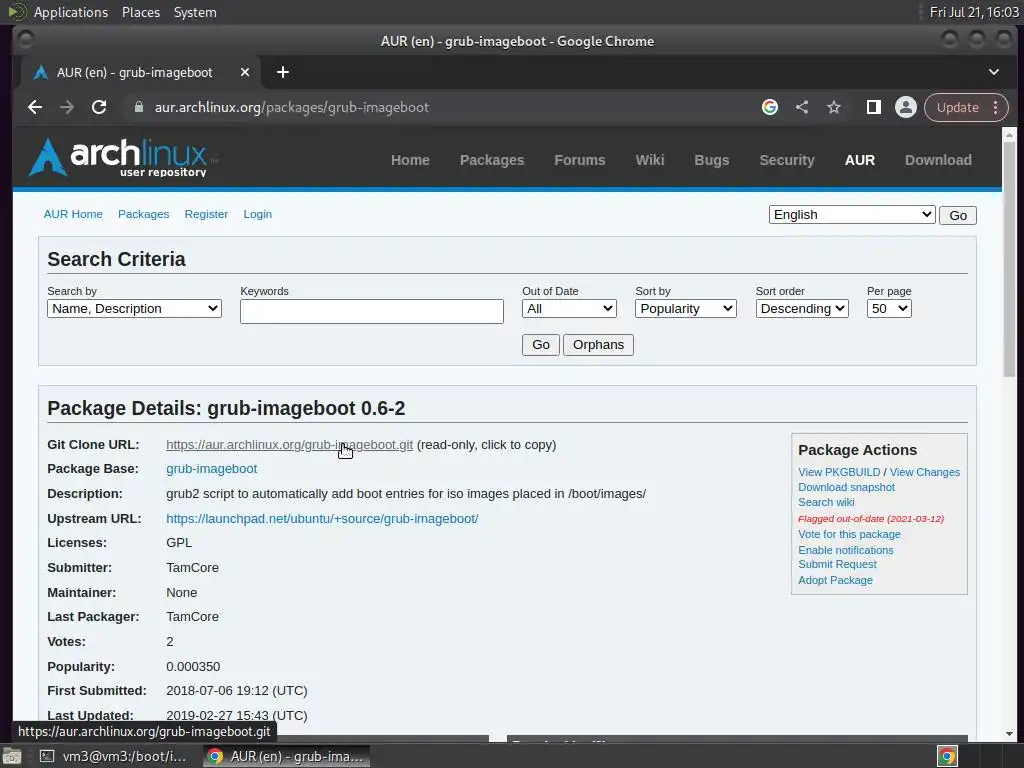
Task: Click View Changes link
Action: (925, 472)
